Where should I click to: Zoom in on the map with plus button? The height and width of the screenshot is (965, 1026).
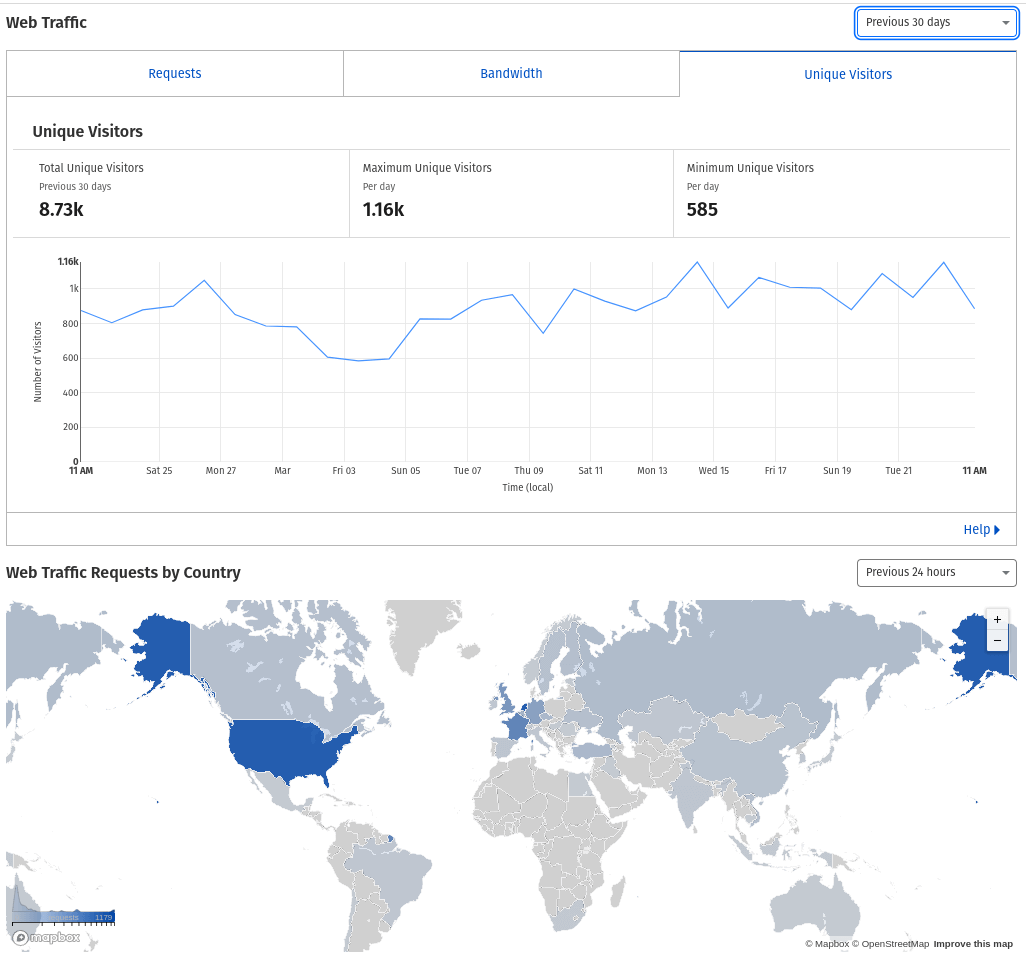click(997, 620)
